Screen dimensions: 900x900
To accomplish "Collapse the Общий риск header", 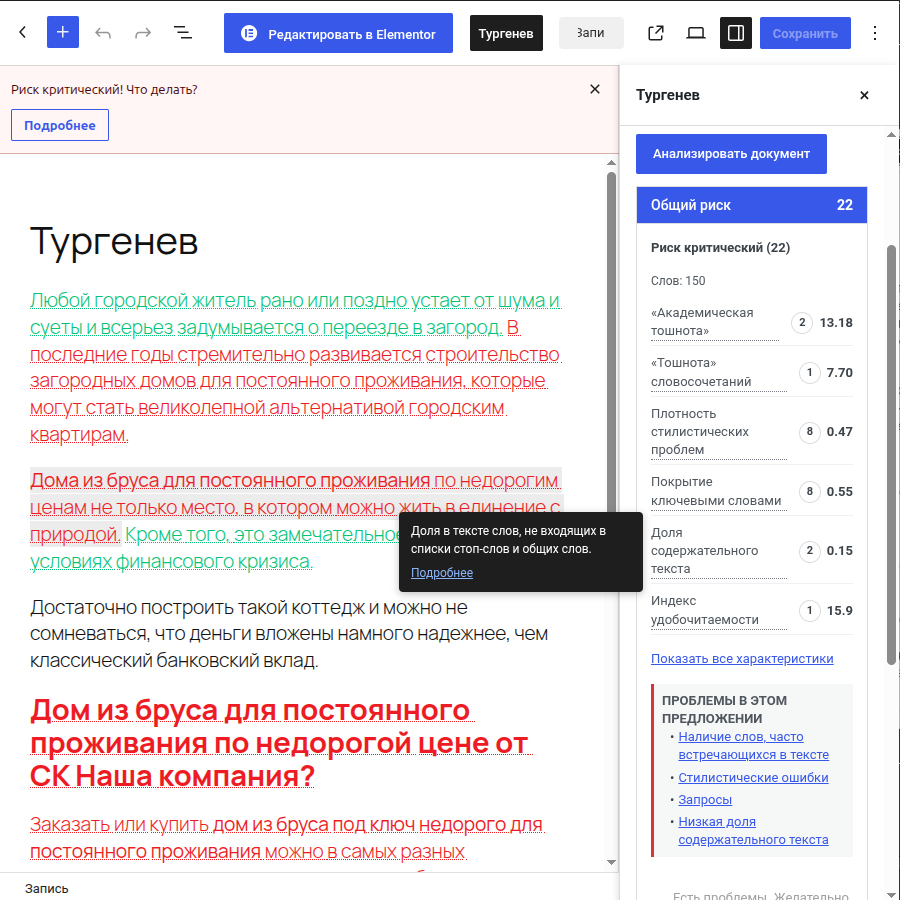I will tap(751, 205).
